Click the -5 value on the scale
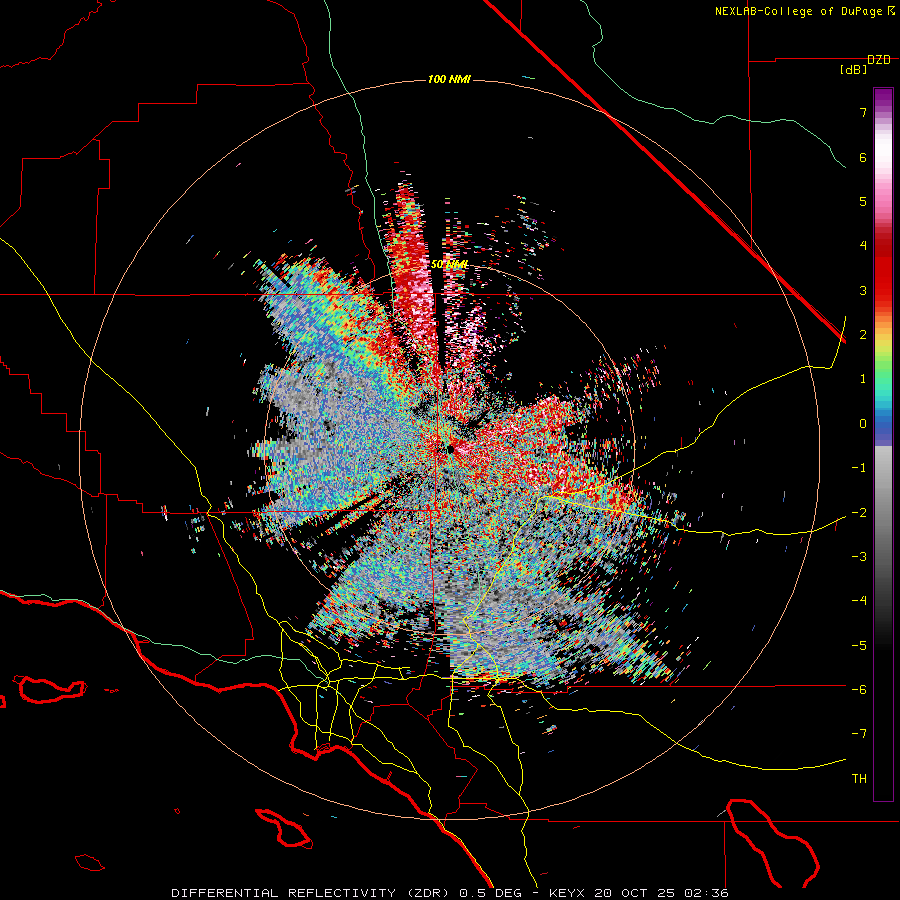Image resolution: width=900 pixels, height=900 pixels. coord(859,646)
